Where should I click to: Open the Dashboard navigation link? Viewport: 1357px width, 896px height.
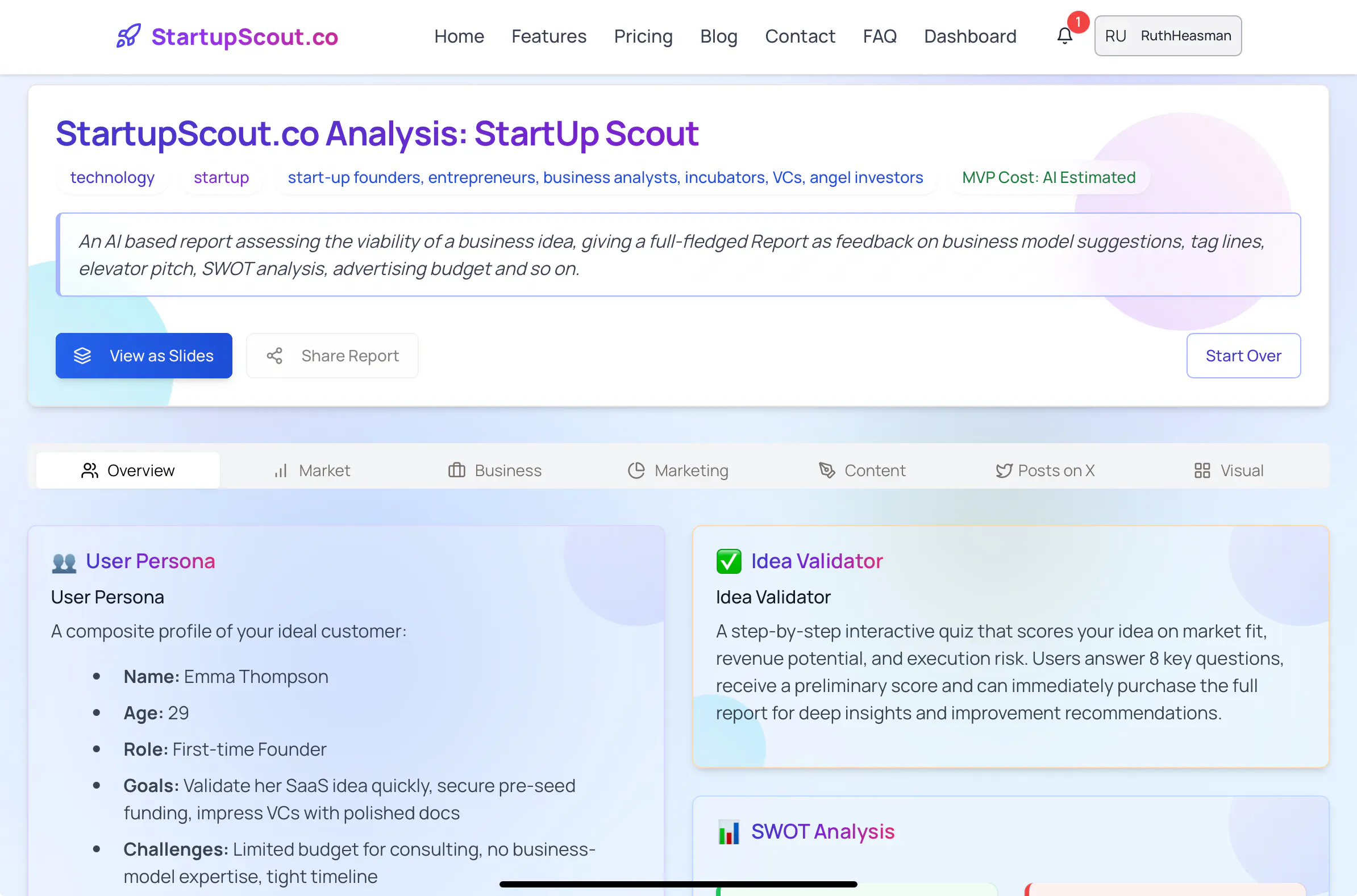[970, 36]
